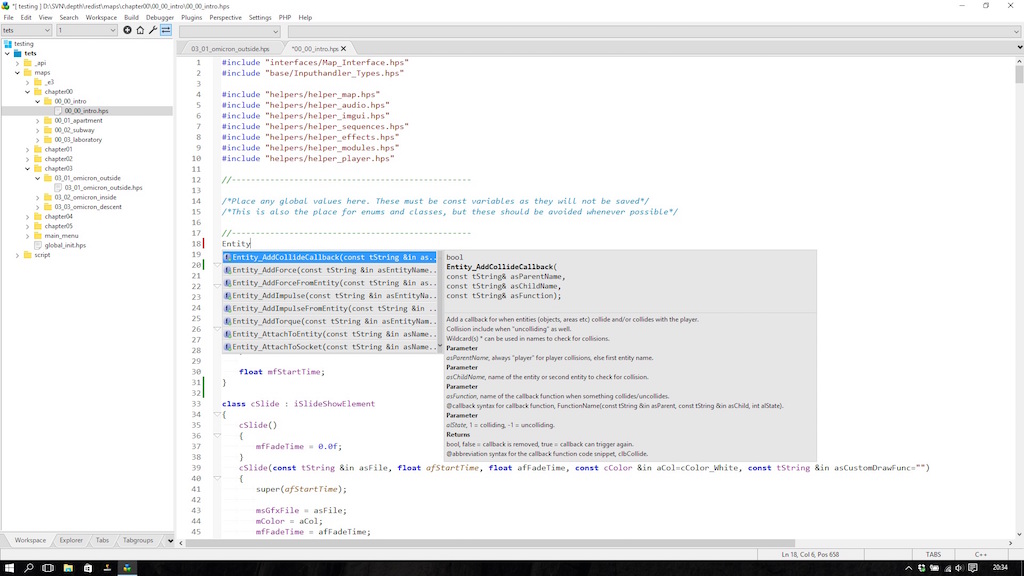
Task: Open the Debugger menu
Action: pyautogui.click(x=159, y=17)
